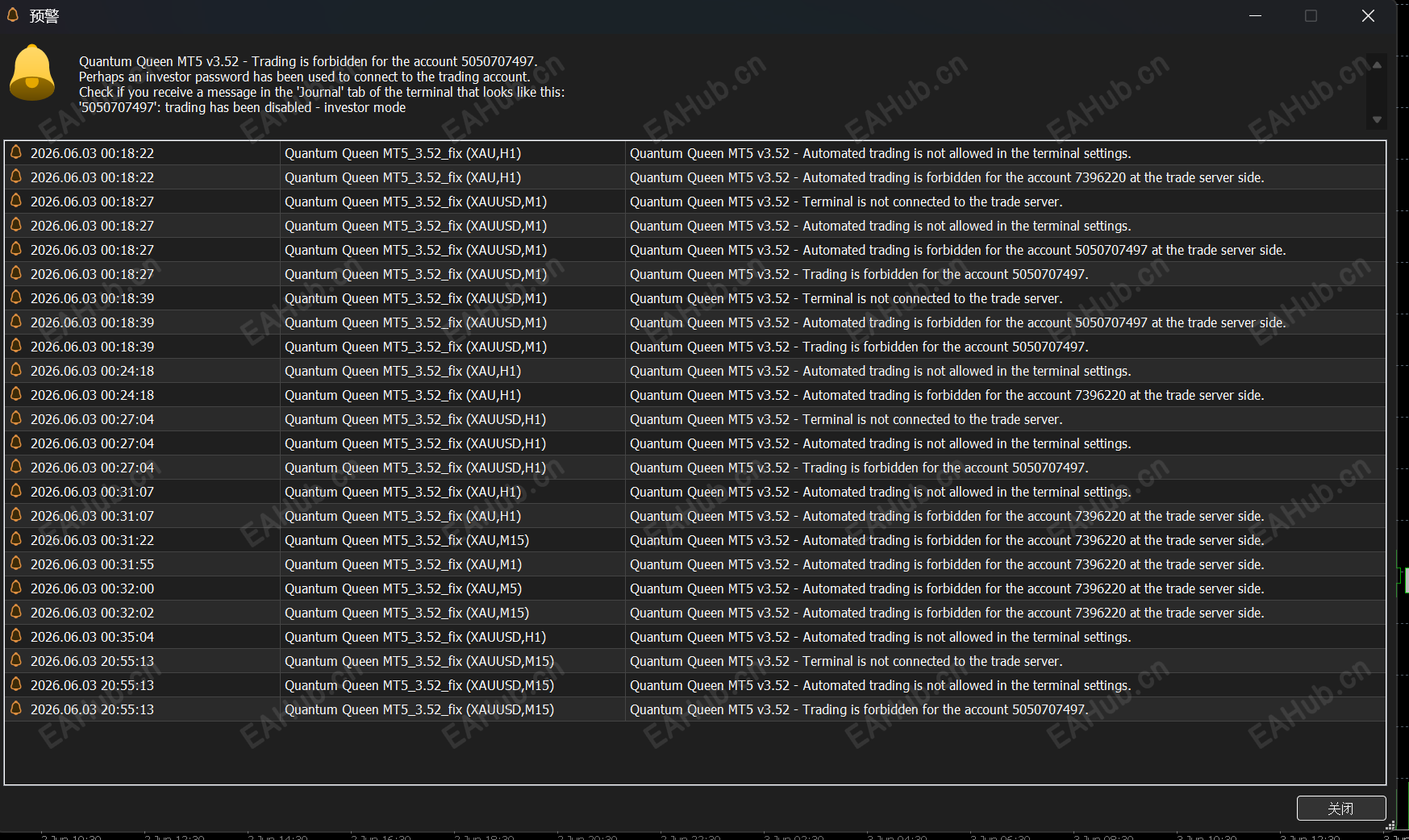
Task: Click bell icon of 20:55:13 not connected row
Action: [16, 660]
